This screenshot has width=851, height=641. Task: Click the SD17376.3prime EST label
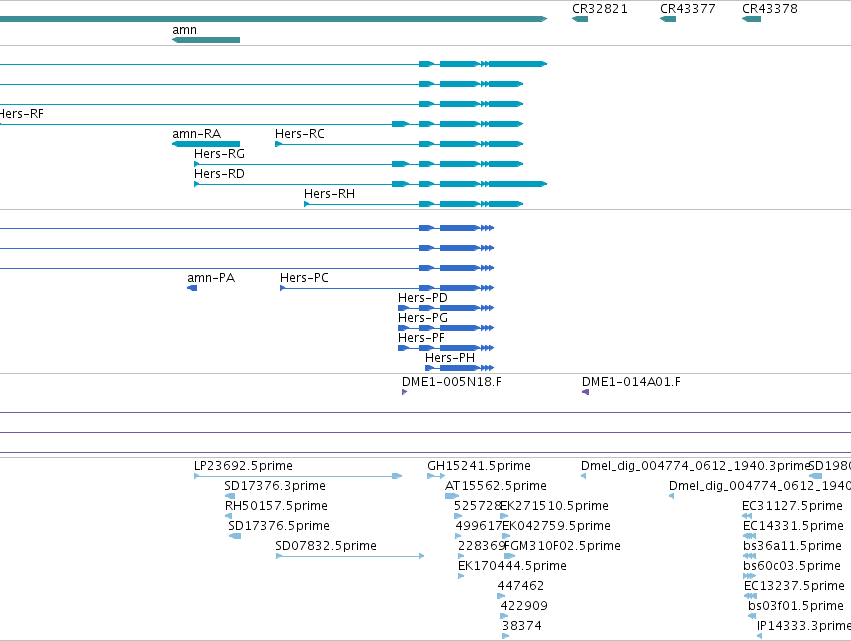point(275,486)
